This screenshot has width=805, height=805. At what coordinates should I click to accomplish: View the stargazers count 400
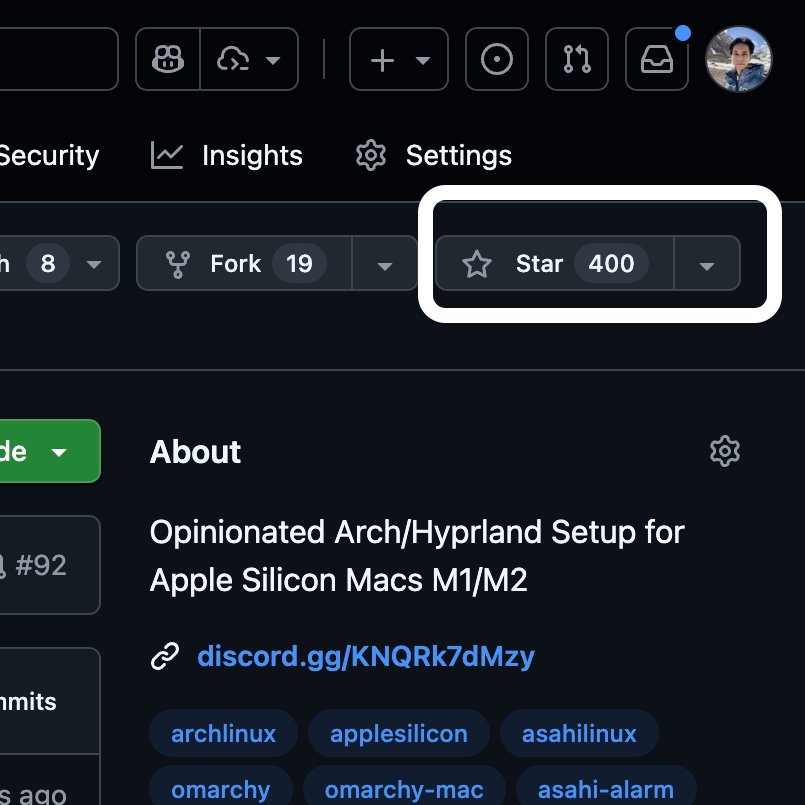pos(611,263)
